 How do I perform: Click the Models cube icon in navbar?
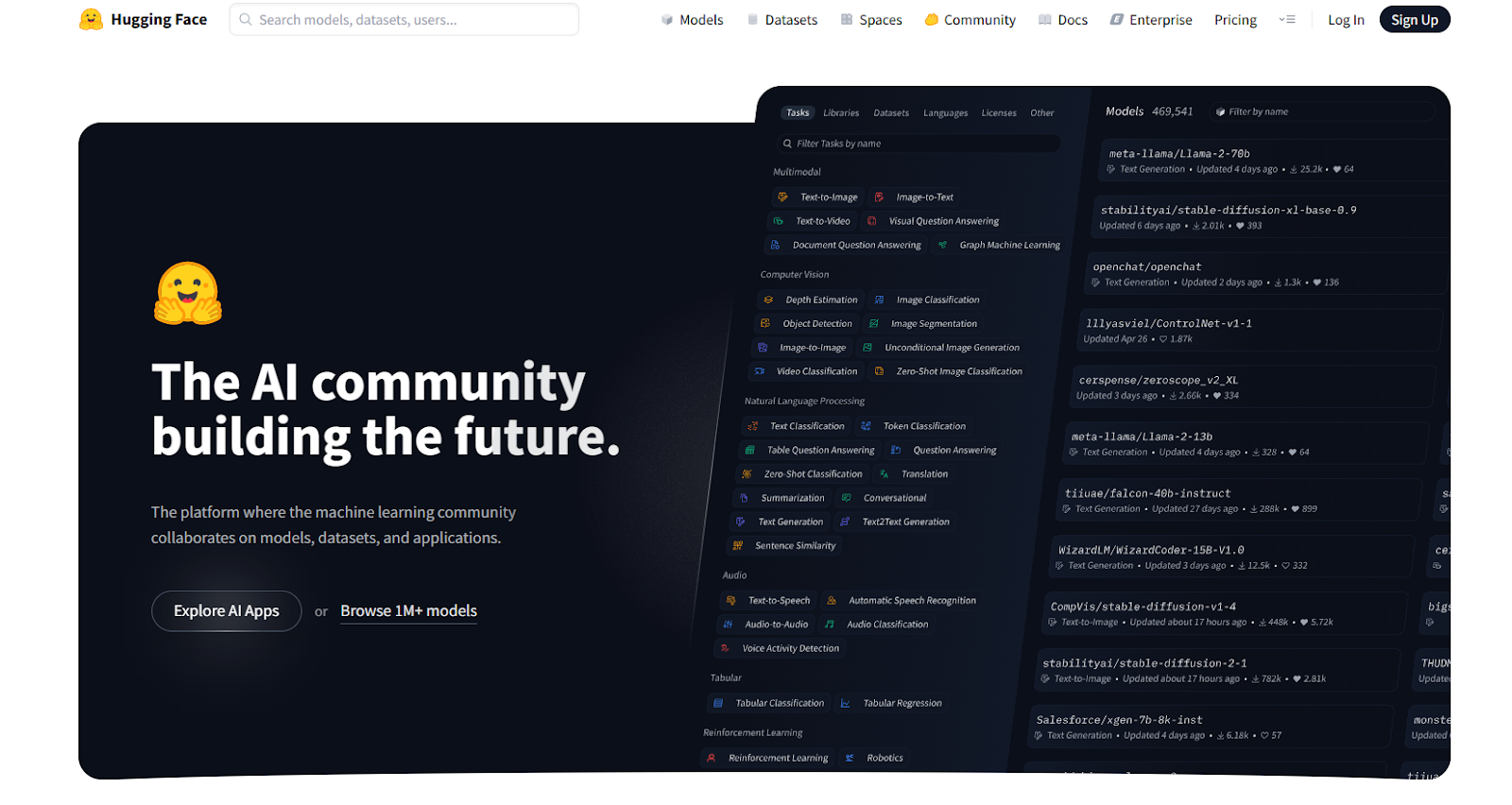pyautogui.click(x=667, y=20)
